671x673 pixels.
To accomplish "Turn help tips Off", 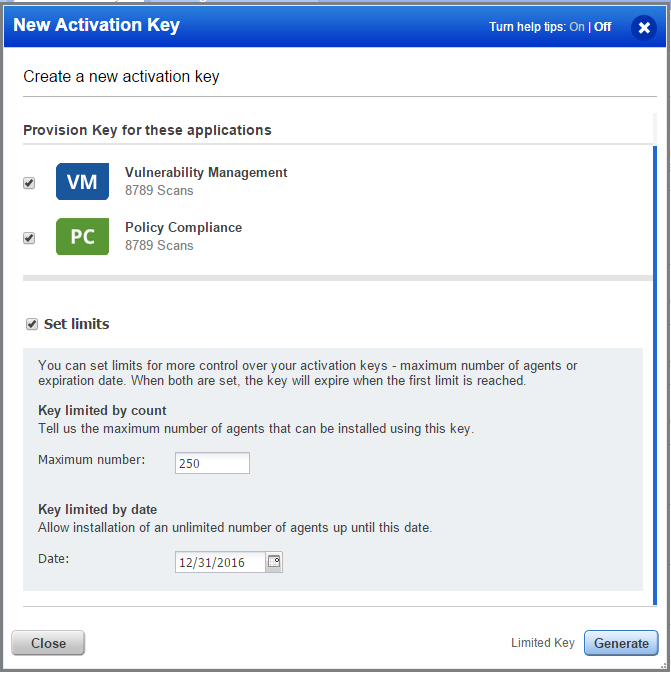I will [x=602, y=27].
